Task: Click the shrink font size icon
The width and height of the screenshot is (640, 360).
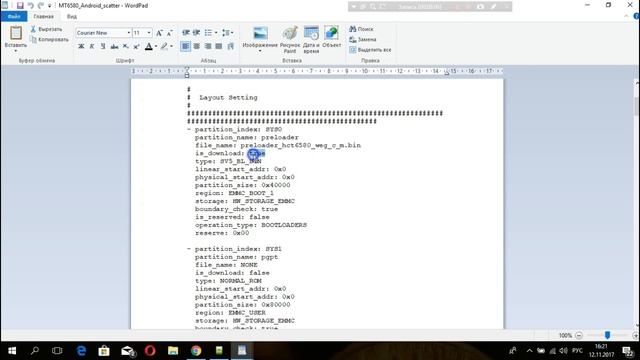Action: (170, 33)
